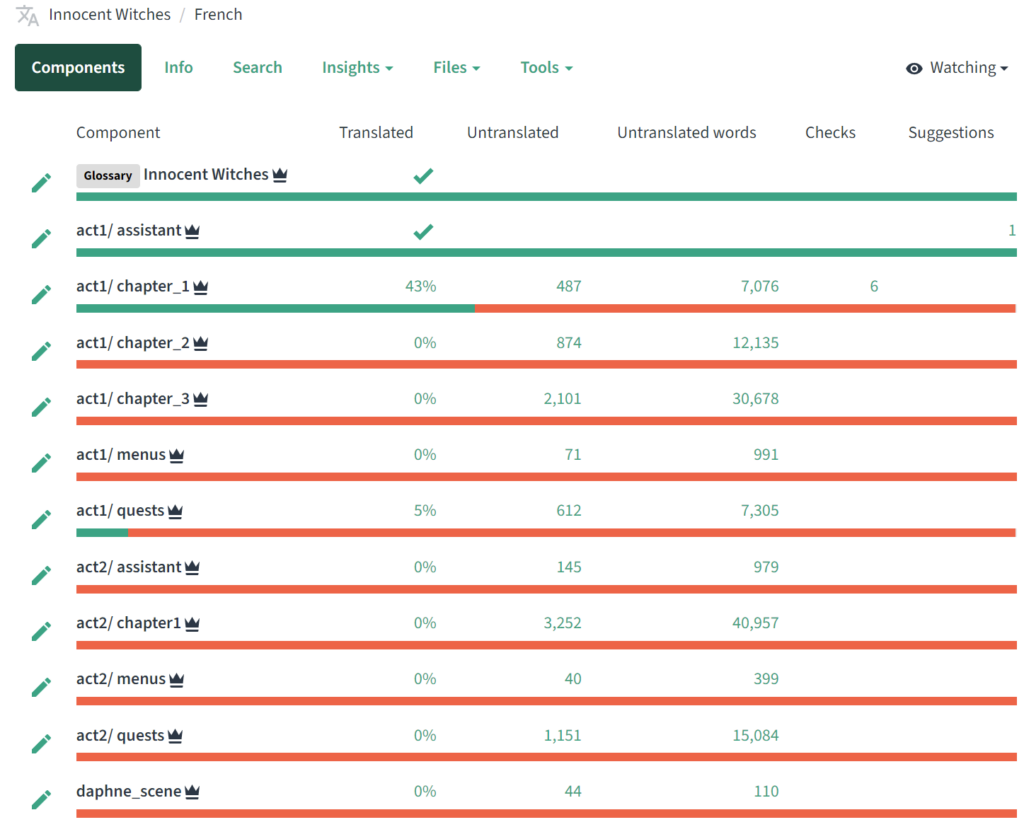
Task: Click the 43% translated value for chapter_1
Action: [421, 287]
